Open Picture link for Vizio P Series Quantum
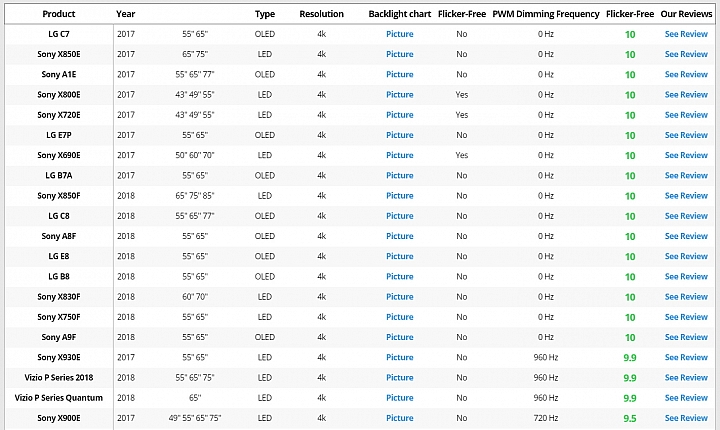 (x=399, y=398)
